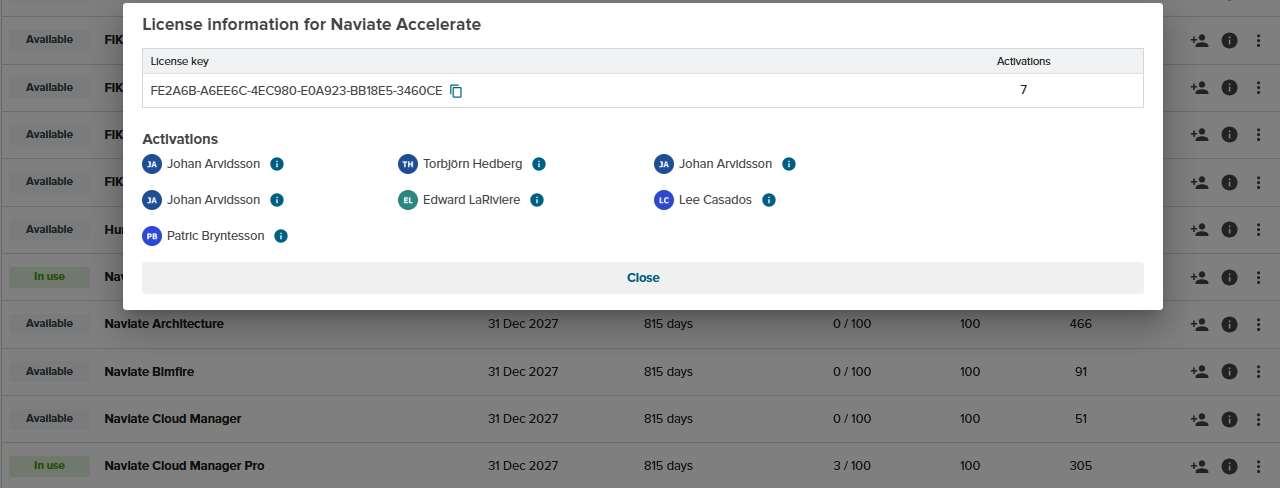Open more options for Naviate Architecture row
This screenshot has width=1280, height=488.
tap(1258, 324)
